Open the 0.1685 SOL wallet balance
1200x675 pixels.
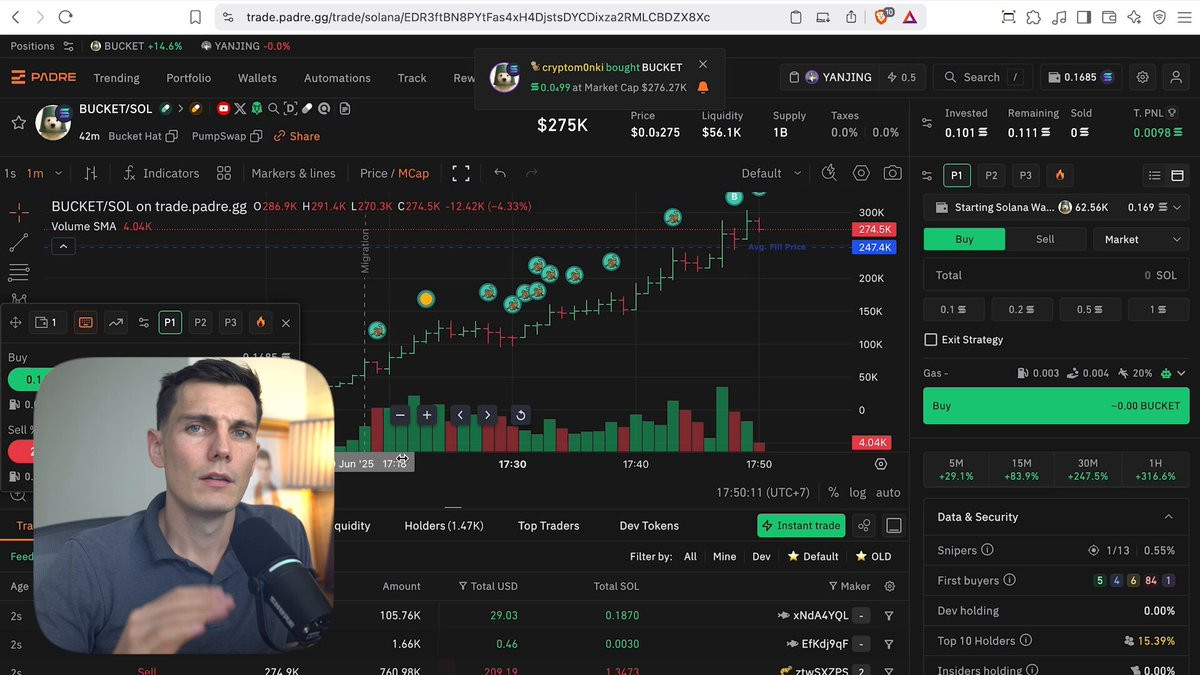[1081, 77]
